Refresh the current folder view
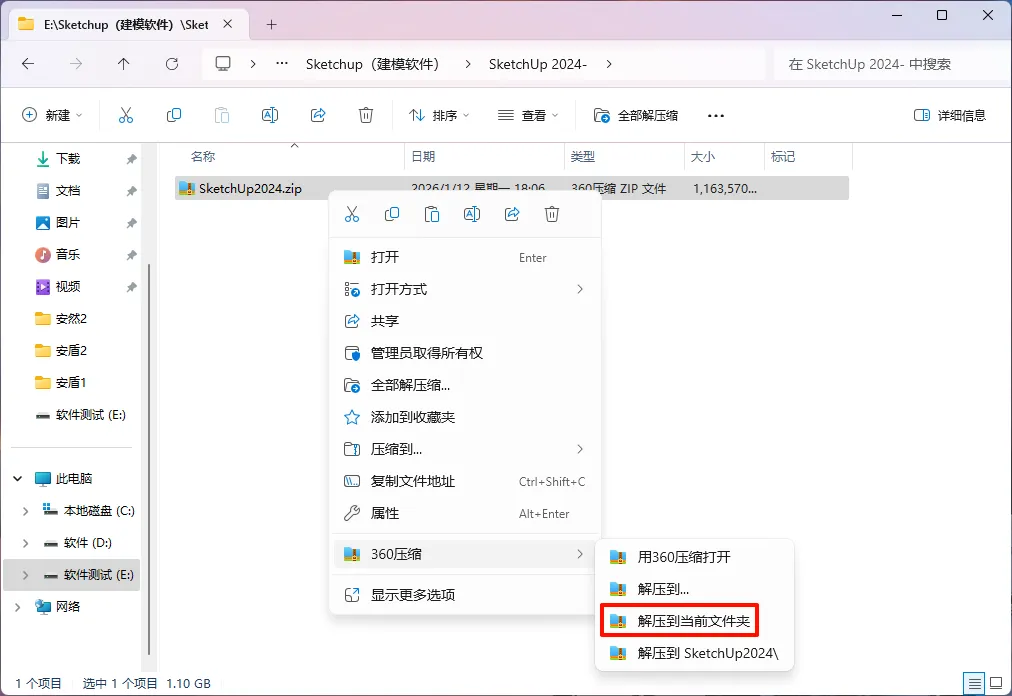The image size is (1012, 696). click(172, 63)
